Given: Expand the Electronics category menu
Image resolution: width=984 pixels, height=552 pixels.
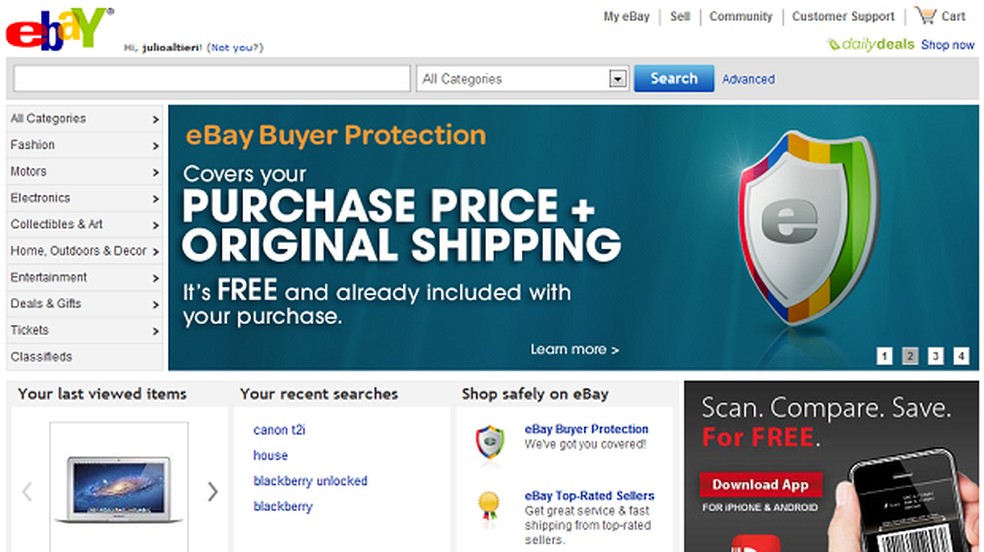Looking at the screenshot, I should pos(84,198).
